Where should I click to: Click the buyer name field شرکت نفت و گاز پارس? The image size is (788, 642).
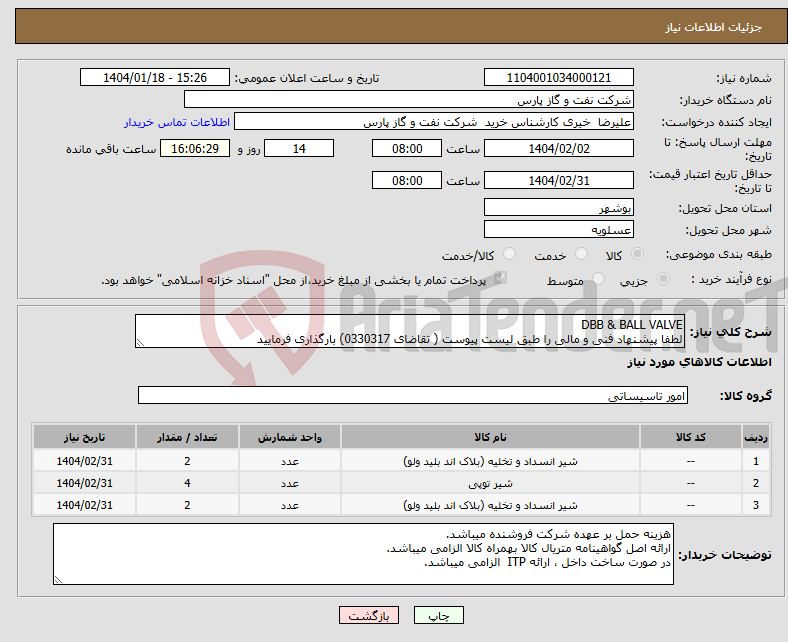(409, 100)
